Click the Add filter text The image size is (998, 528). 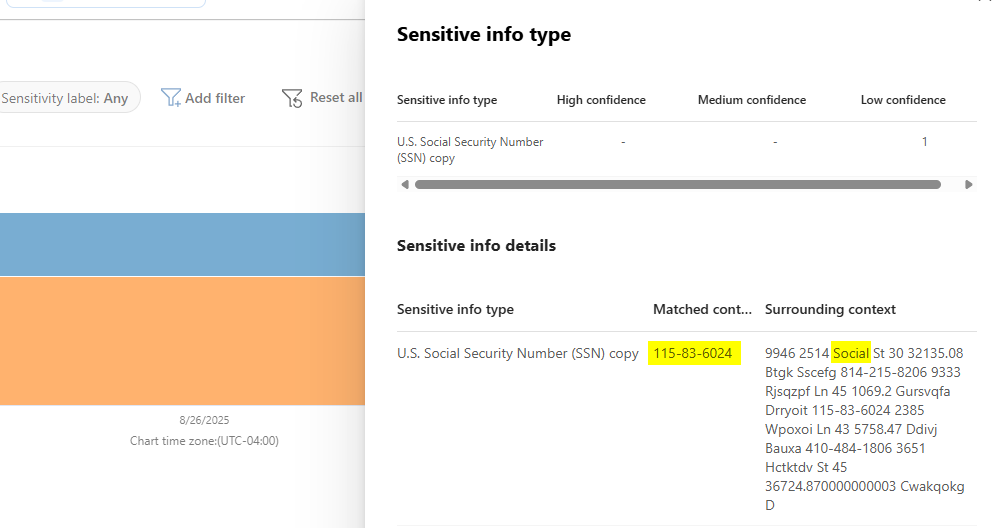pyautogui.click(x=215, y=98)
